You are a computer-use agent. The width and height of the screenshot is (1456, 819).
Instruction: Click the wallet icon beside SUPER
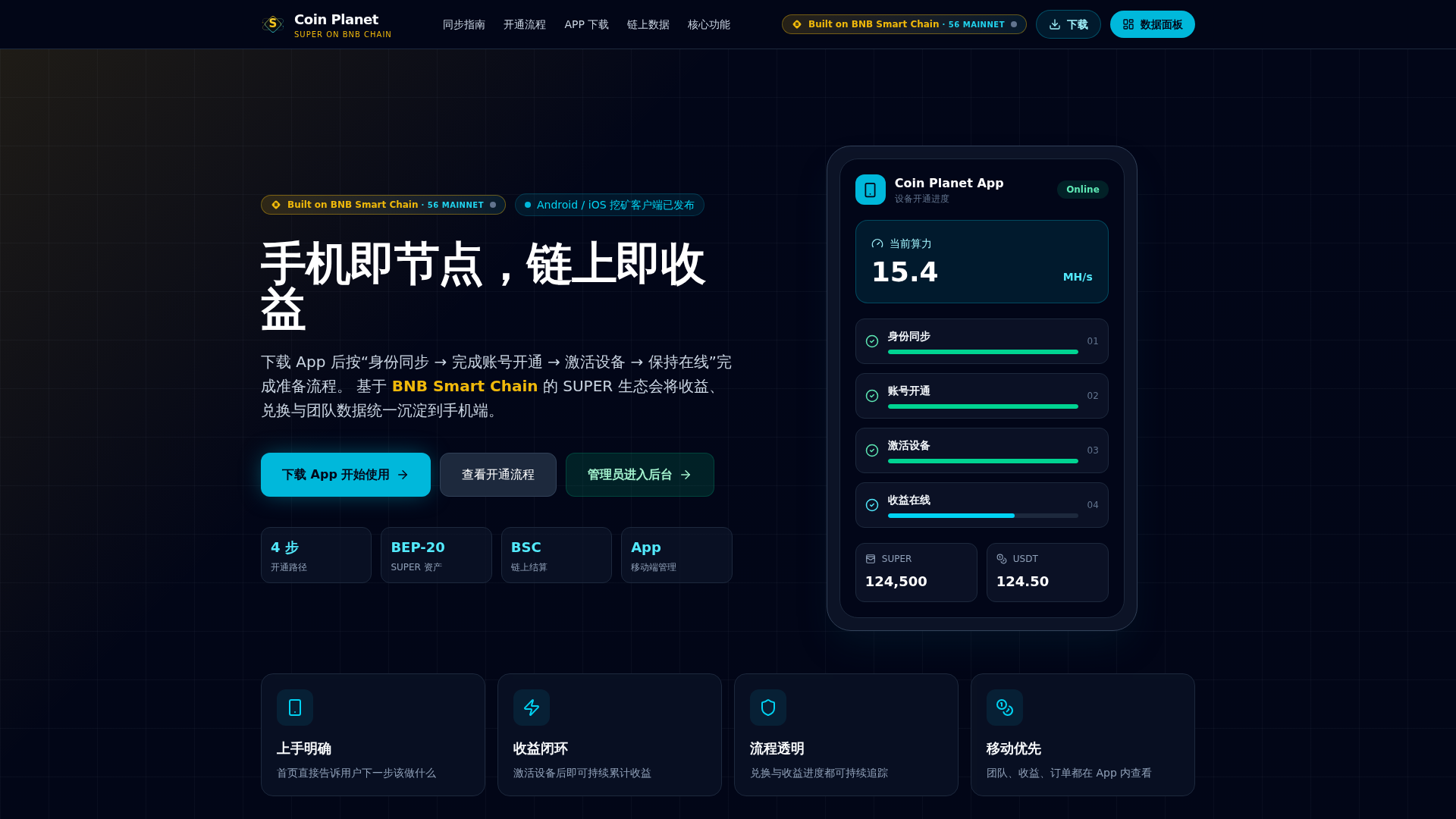tap(871, 559)
